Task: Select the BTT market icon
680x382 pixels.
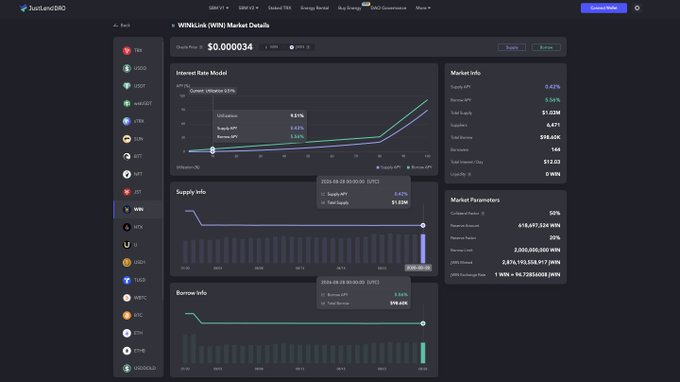Action: tap(127, 157)
